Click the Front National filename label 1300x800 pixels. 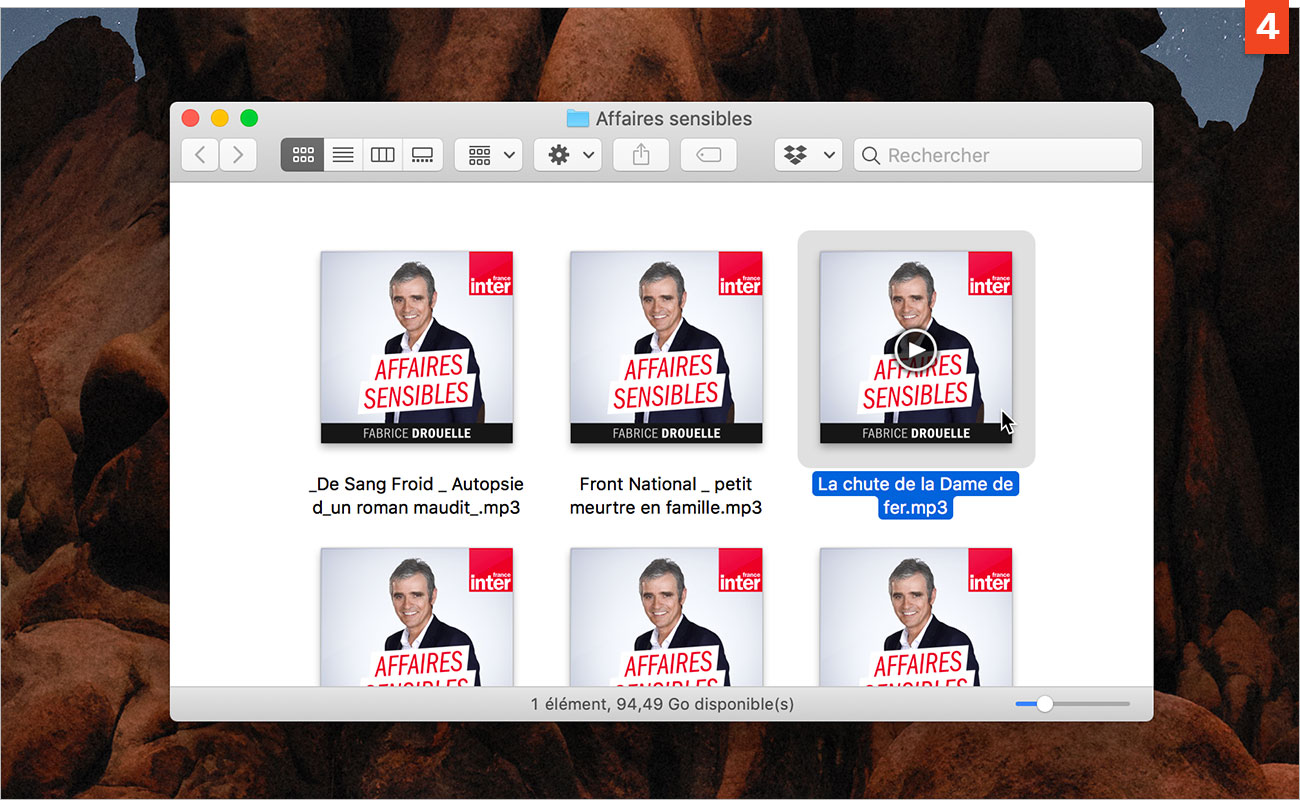(x=666, y=496)
